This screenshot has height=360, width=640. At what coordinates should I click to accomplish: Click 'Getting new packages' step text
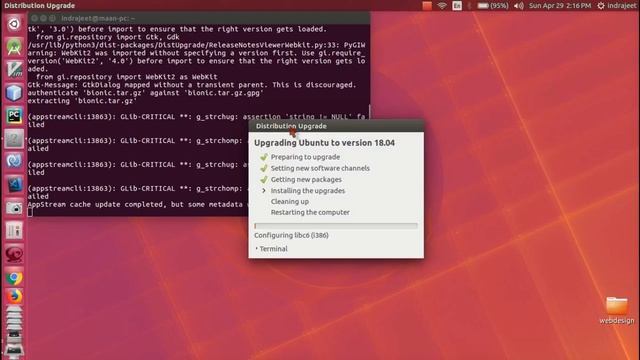(x=306, y=180)
